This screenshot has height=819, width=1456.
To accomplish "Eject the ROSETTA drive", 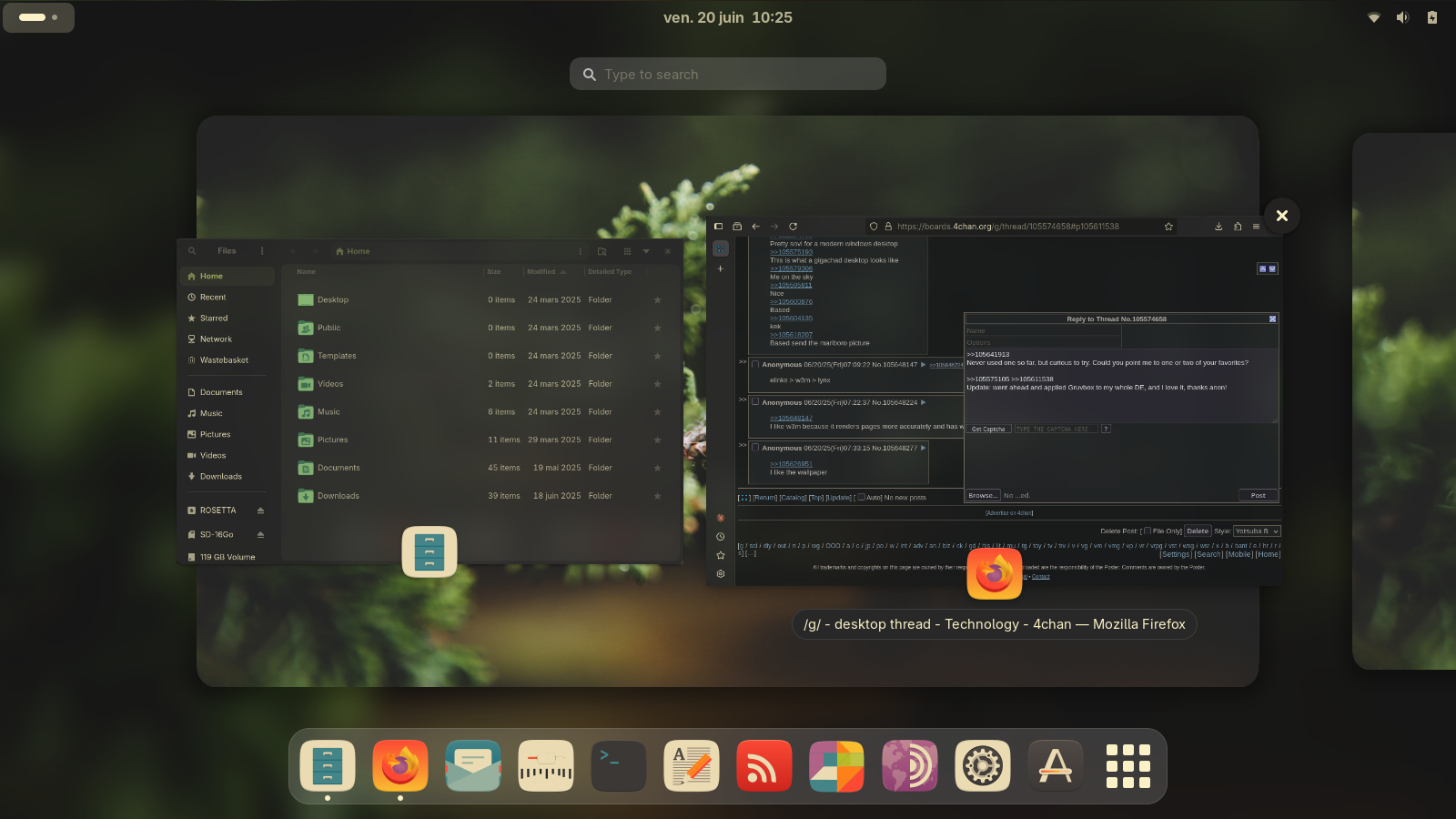I will coord(260,511).
